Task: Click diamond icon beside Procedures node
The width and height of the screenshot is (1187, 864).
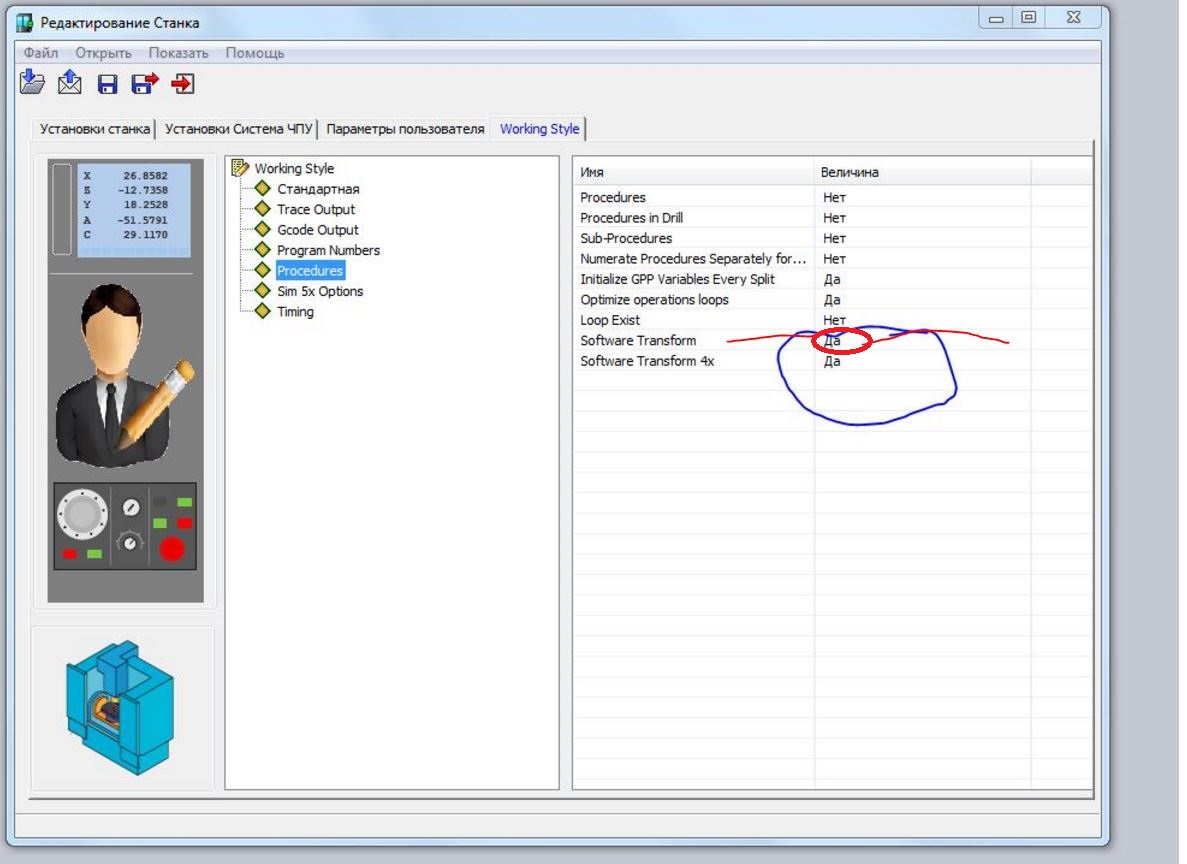Action: pyautogui.click(x=263, y=270)
